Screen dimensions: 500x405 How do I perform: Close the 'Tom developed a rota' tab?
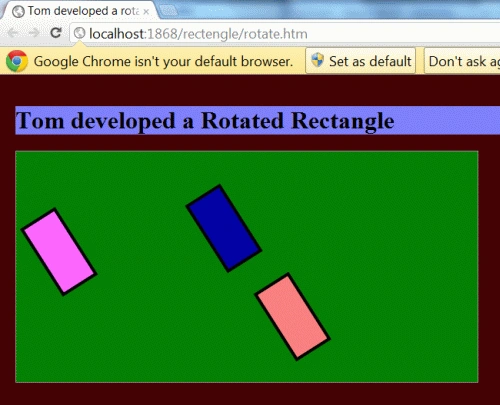click(x=146, y=12)
